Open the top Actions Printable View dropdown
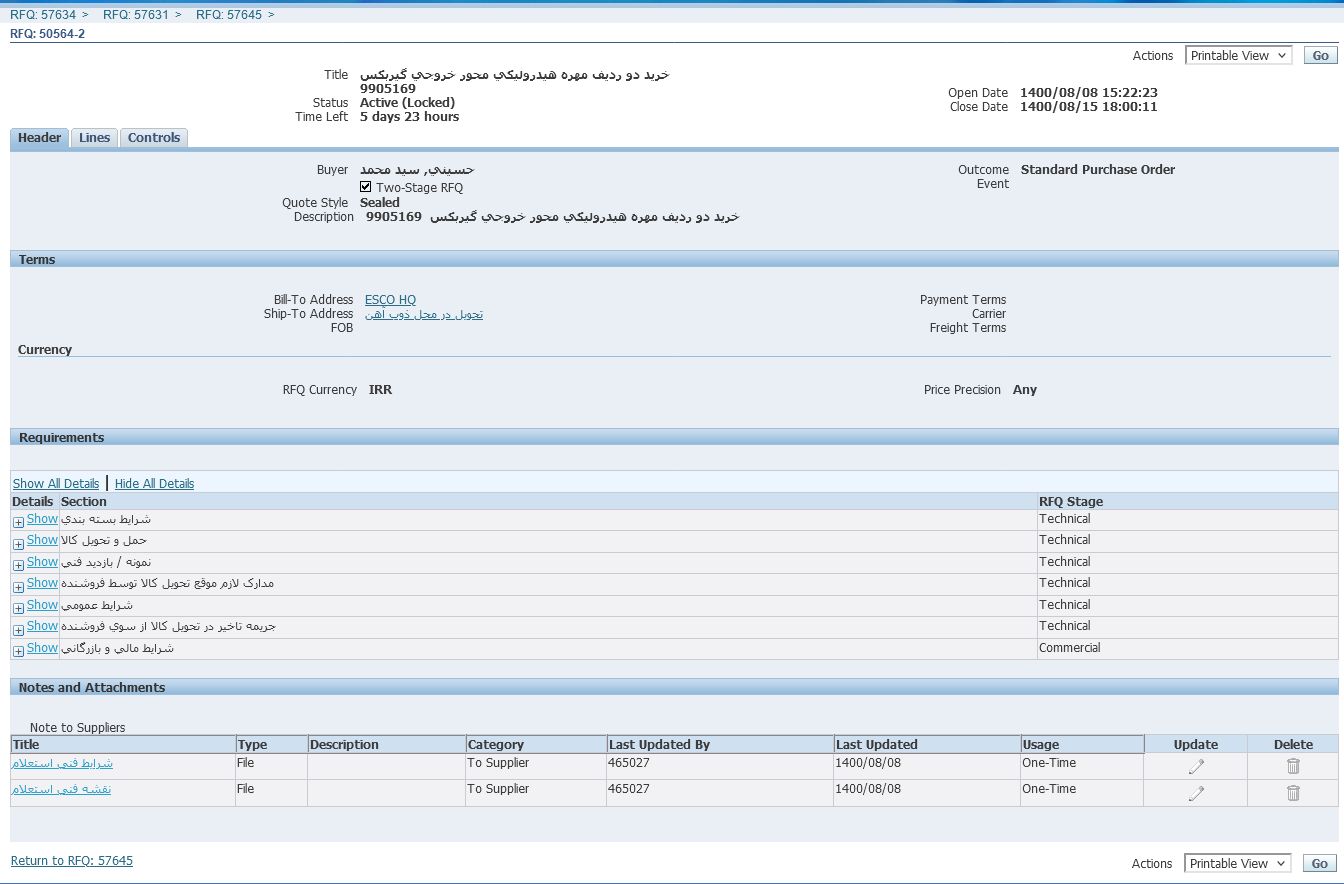Viewport: 1344px width, 884px height. coord(1238,56)
